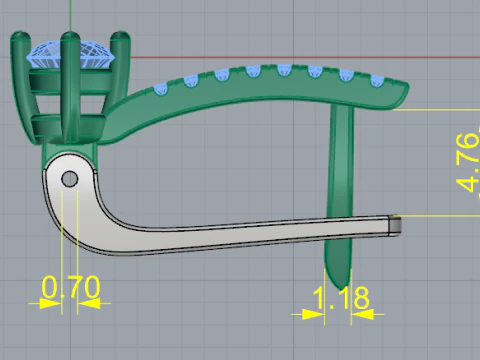Select the middle prong of the stone setting
The width and height of the screenshot is (480, 360).
tap(70, 88)
